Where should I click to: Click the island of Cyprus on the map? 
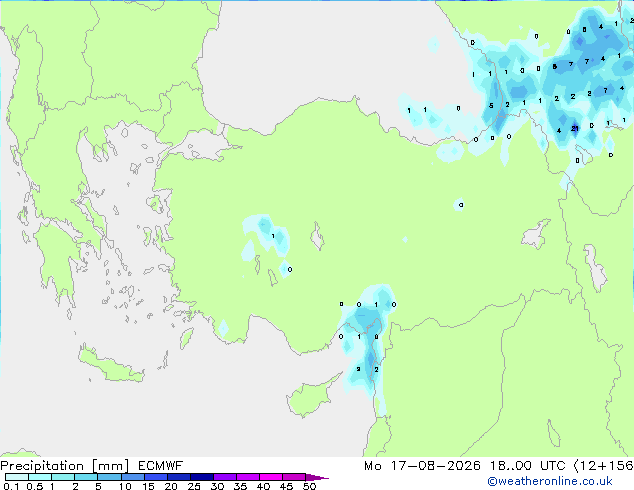311,396
